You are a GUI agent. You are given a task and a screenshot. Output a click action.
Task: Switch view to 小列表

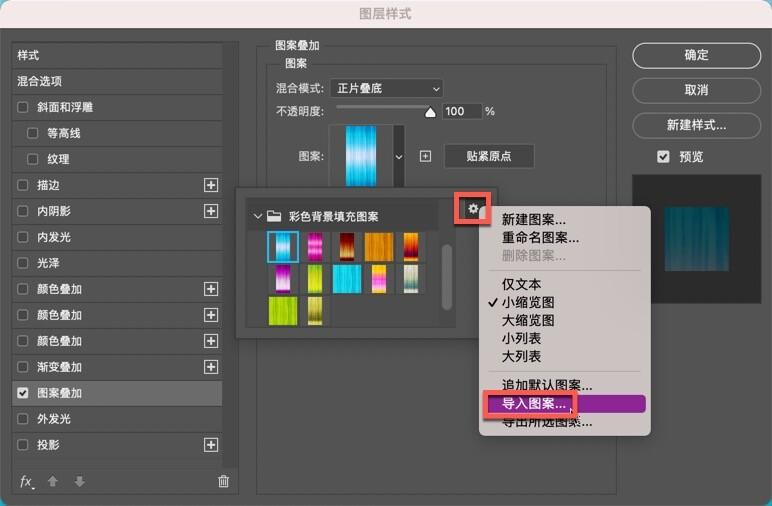point(521,339)
